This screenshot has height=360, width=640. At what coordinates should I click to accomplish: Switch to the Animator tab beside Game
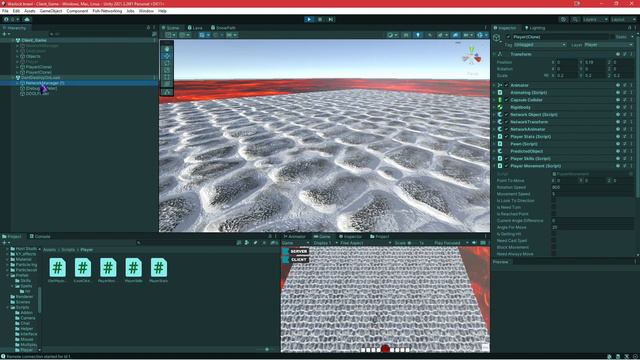click(x=295, y=236)
